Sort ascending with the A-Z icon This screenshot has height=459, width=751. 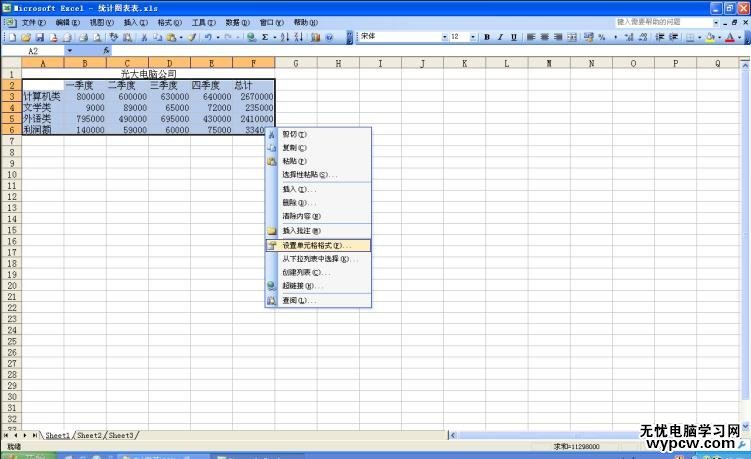pos(284,37)
